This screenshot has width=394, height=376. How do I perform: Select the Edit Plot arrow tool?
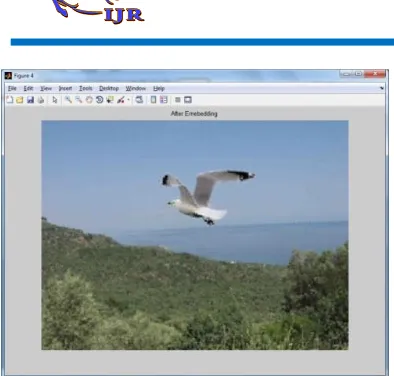(55, 100)
